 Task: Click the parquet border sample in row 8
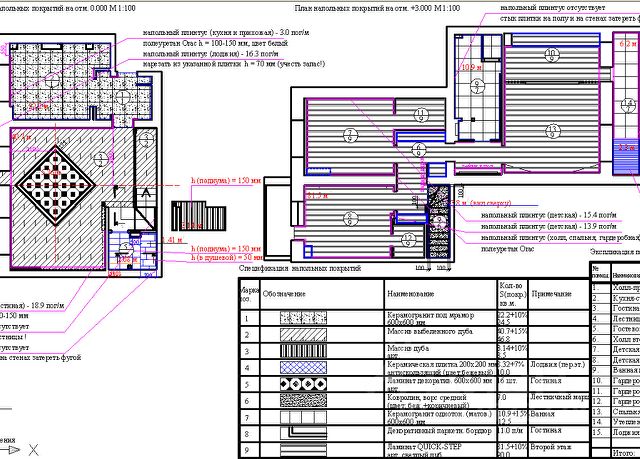tap(303, 434)
